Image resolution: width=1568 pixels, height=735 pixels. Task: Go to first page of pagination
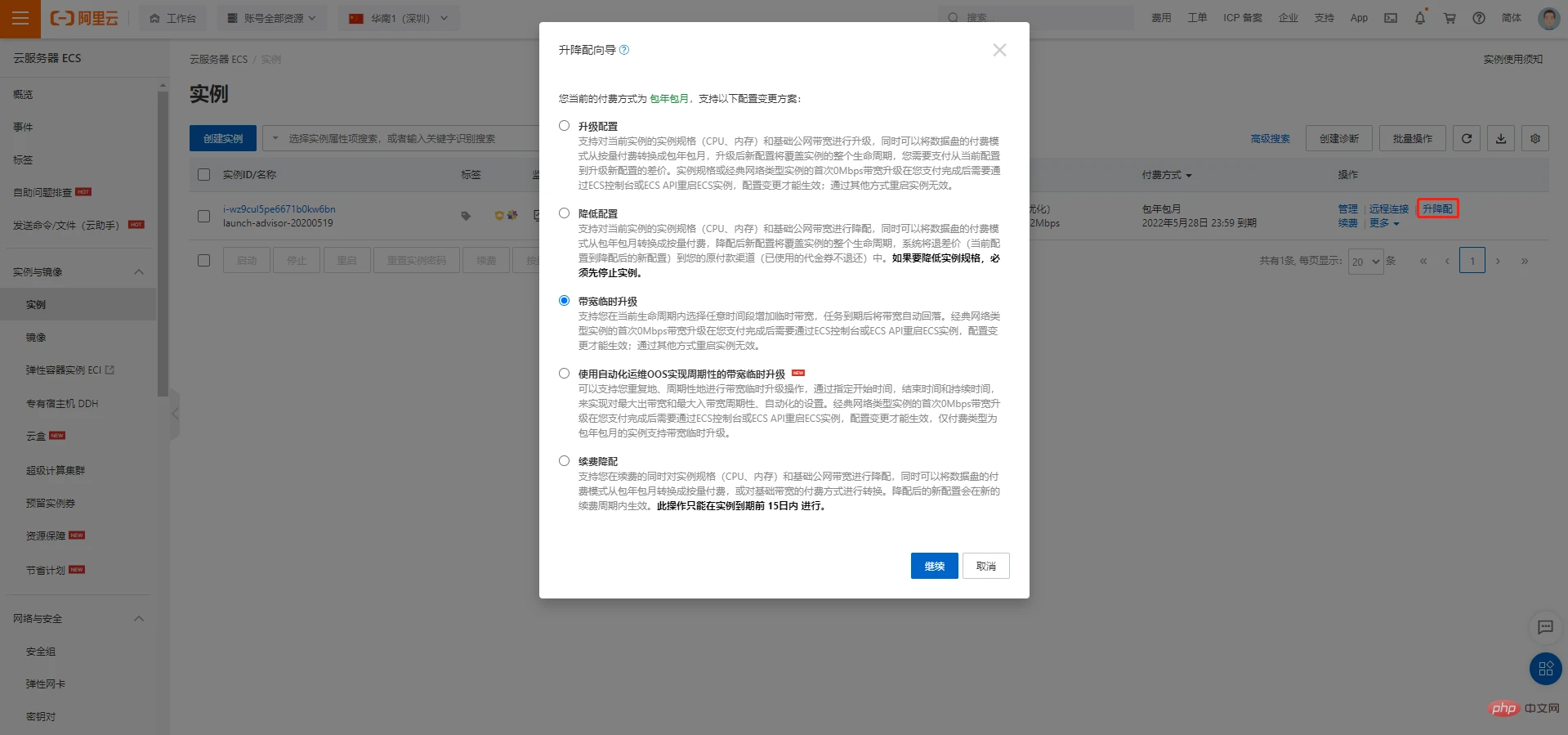(x=1423, y=261)
